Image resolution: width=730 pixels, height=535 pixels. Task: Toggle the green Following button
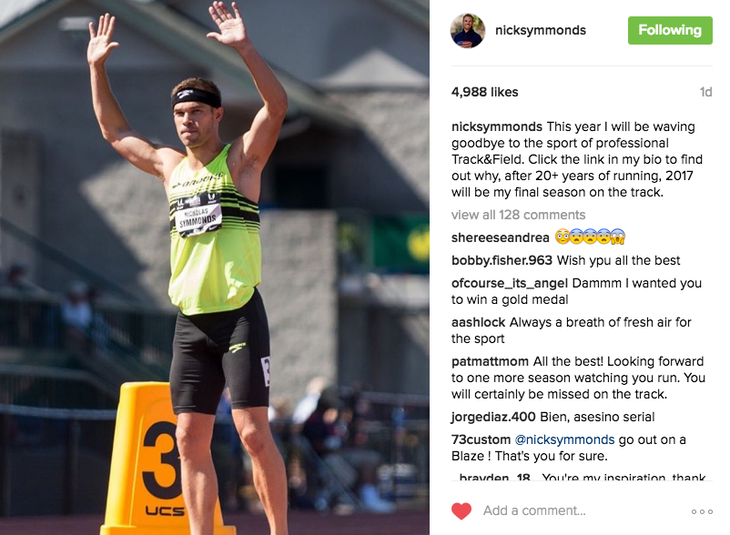[x=670, y=30]
